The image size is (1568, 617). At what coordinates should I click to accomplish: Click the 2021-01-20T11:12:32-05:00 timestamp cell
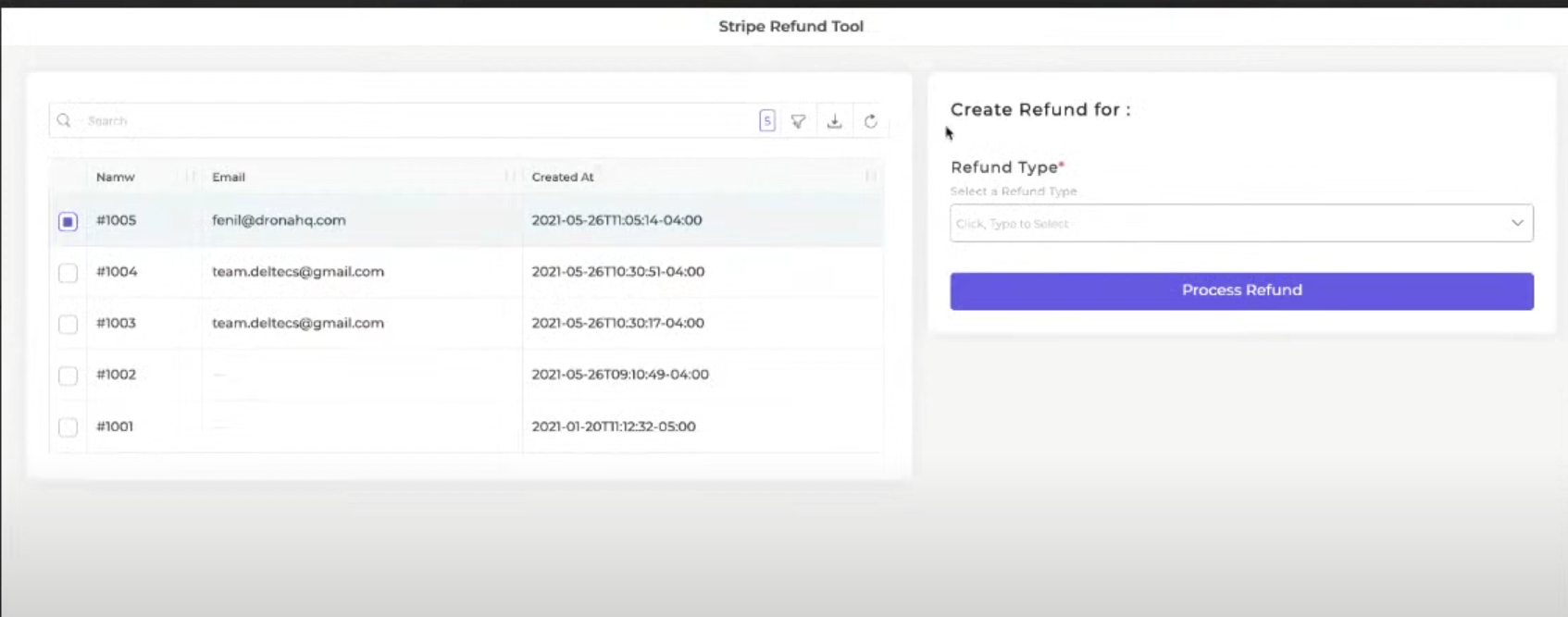[x=613, y=426]
